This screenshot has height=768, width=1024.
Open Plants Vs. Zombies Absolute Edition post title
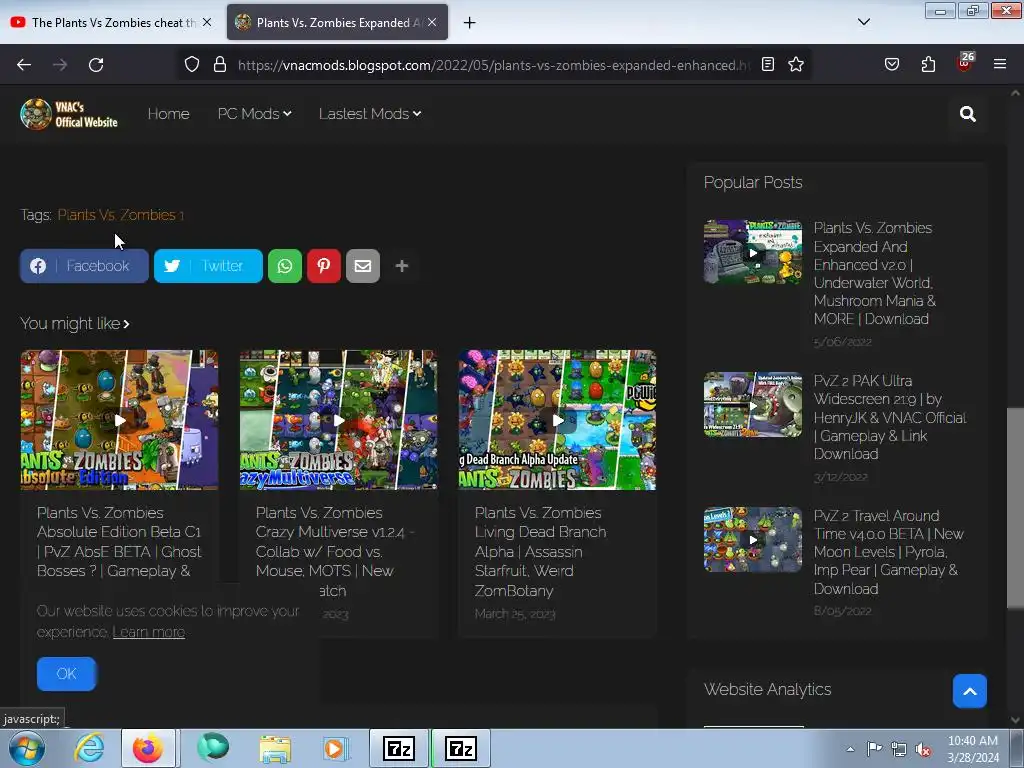[x=119, y=541]
